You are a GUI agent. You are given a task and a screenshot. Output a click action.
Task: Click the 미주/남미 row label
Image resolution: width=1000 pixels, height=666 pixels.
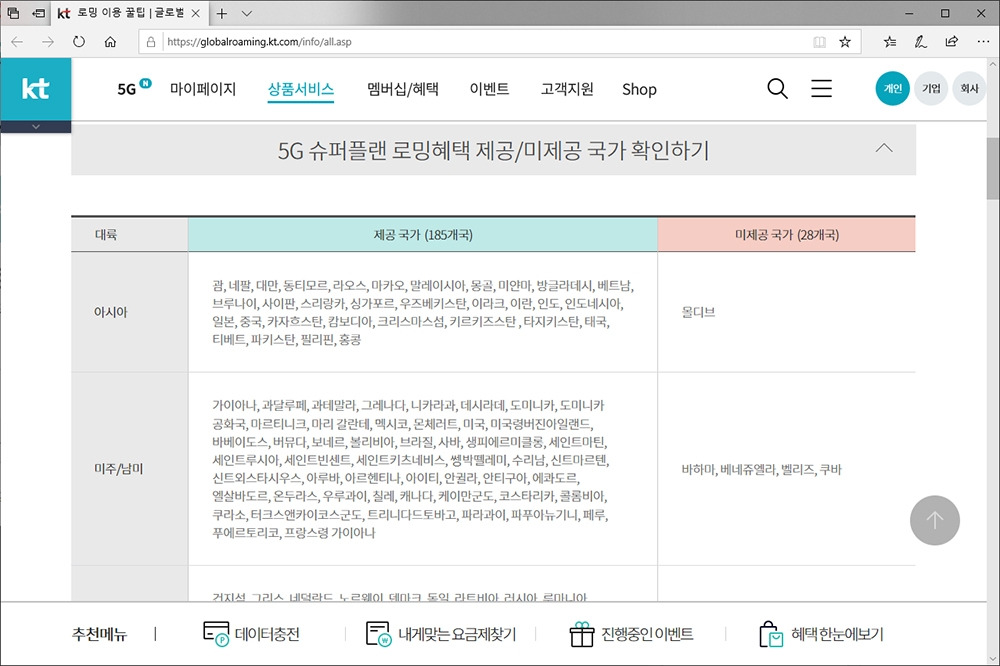[119, 469]
